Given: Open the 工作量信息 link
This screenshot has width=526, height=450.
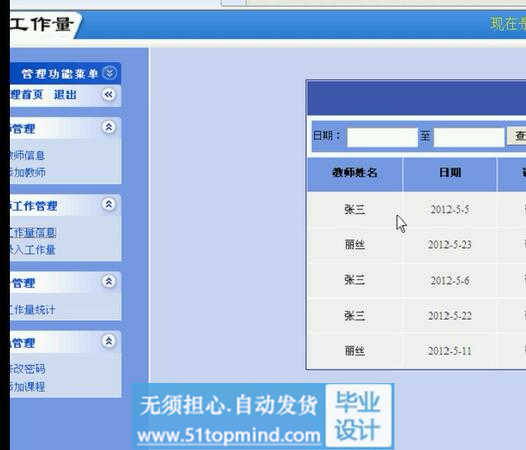Looking at the screenshot, I should pyautogui.click(x=33, y=233).
